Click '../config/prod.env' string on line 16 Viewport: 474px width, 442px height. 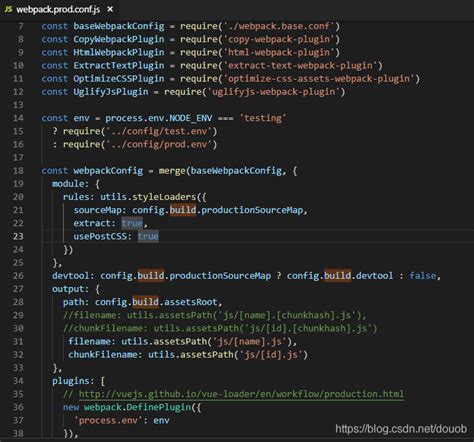tap(159, 144)
